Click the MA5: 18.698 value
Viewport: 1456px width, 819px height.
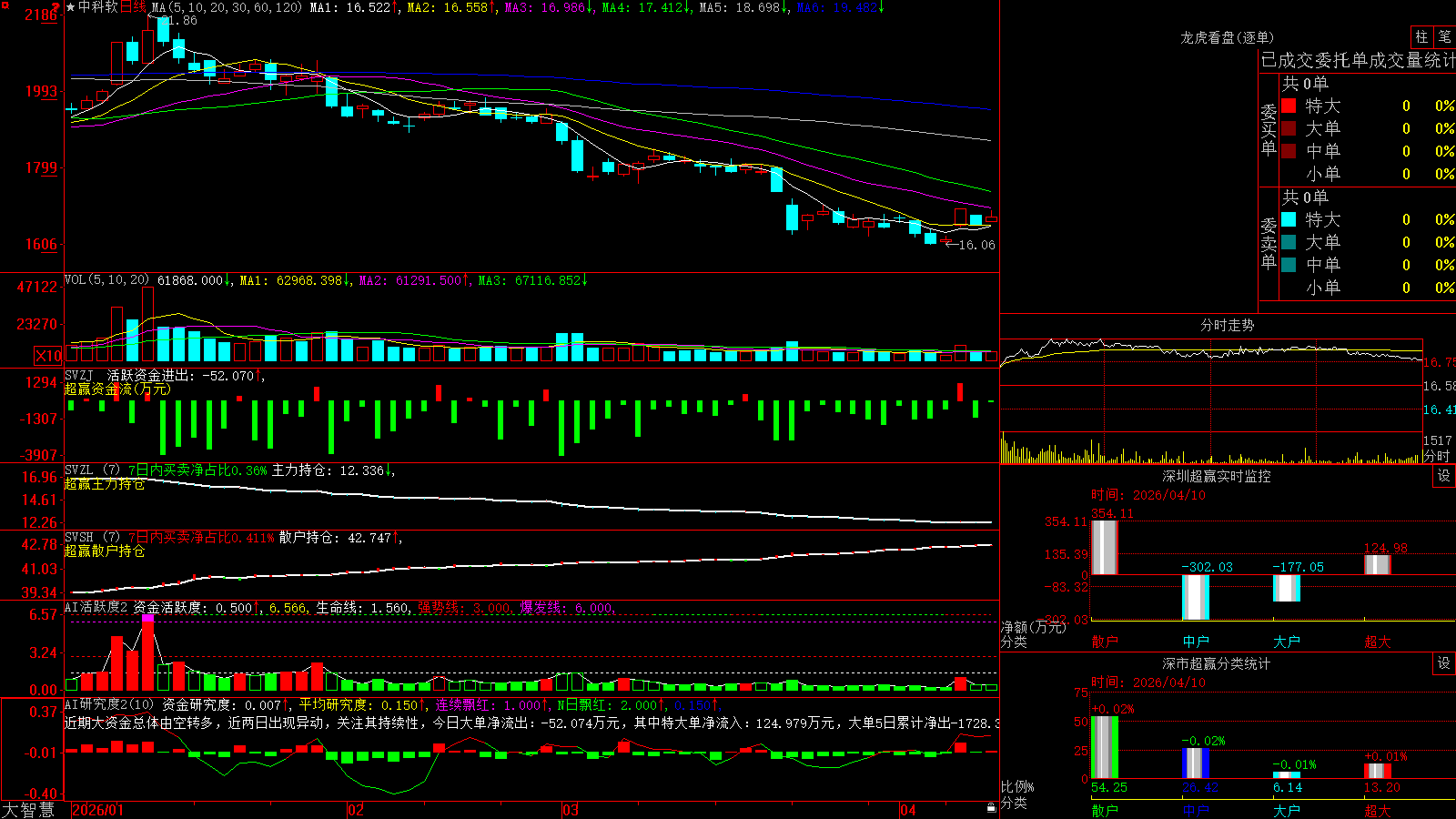pyautogui.click(x=743, y=7)
